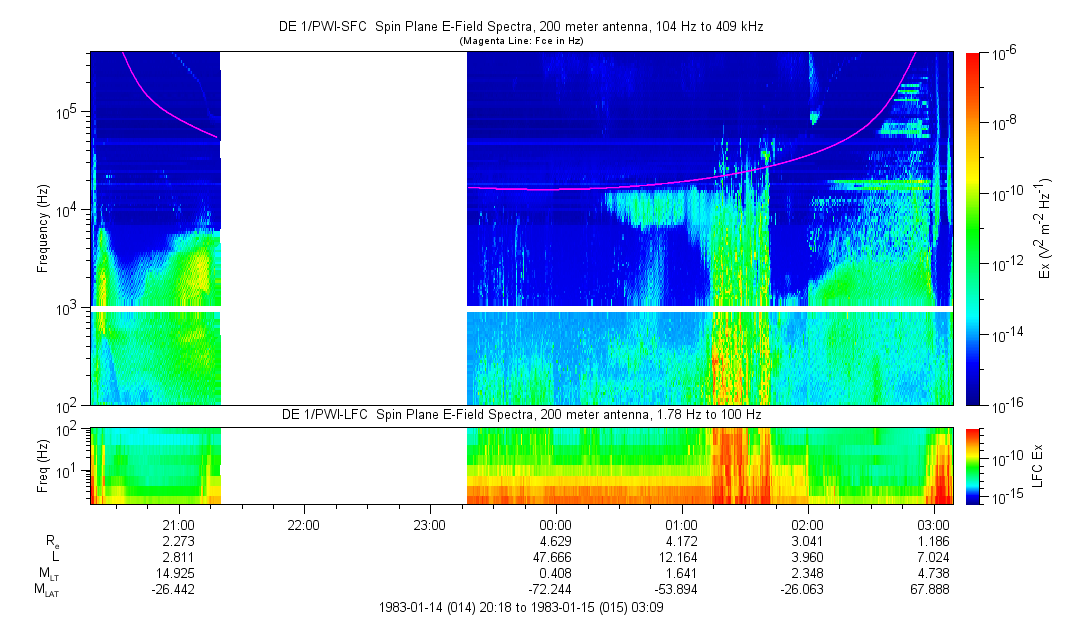The image size is (1083, 620).
Task: Click the 10^-6 color bar tick label
Action: pos(1003,54)
